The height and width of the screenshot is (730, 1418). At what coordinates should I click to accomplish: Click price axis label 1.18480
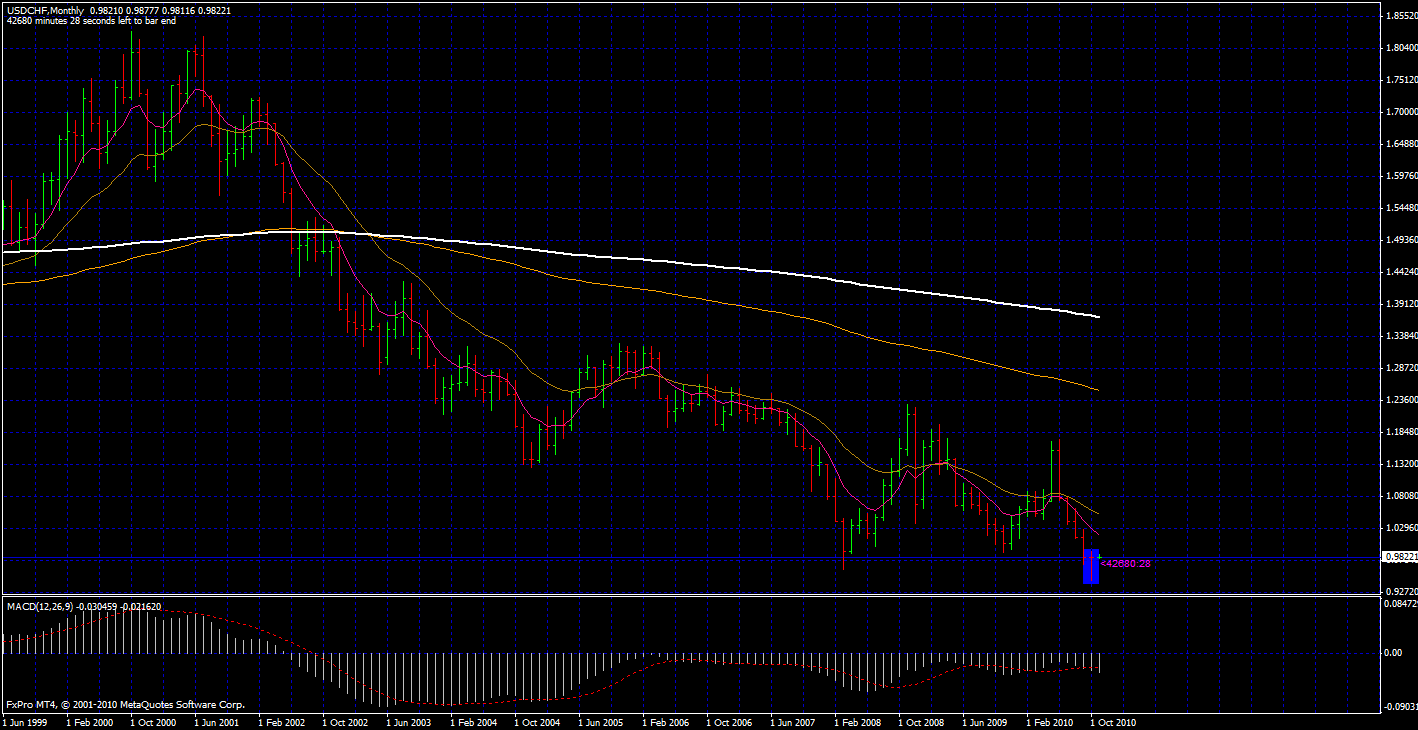tap(1400, 432)
